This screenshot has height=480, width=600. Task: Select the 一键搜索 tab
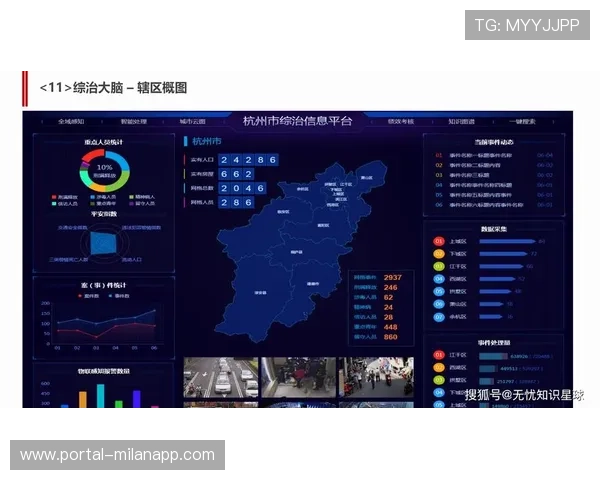tap(522, 122)
